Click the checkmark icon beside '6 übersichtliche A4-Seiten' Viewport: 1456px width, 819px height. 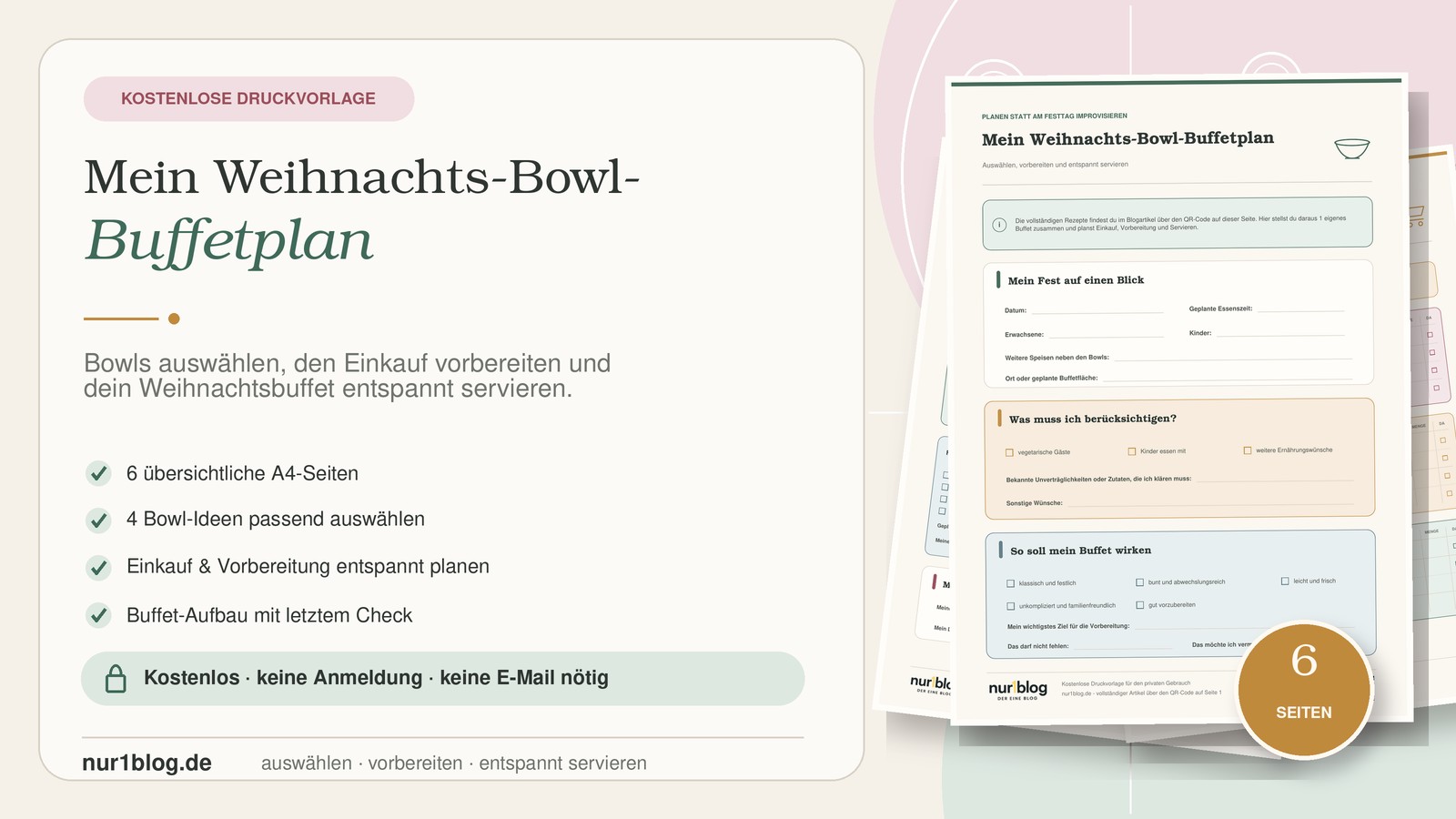[x=98, y=473]
